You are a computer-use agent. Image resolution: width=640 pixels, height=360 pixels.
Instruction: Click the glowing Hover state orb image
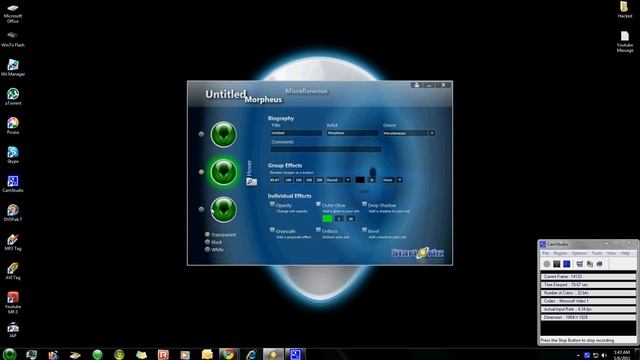click(x=223, y=172)
